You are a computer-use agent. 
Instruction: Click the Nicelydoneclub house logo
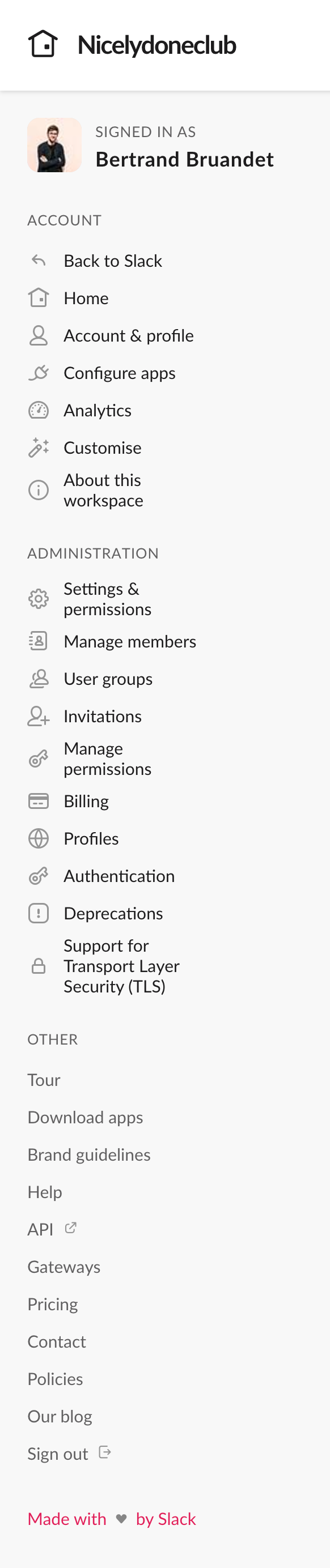point(41,43)
